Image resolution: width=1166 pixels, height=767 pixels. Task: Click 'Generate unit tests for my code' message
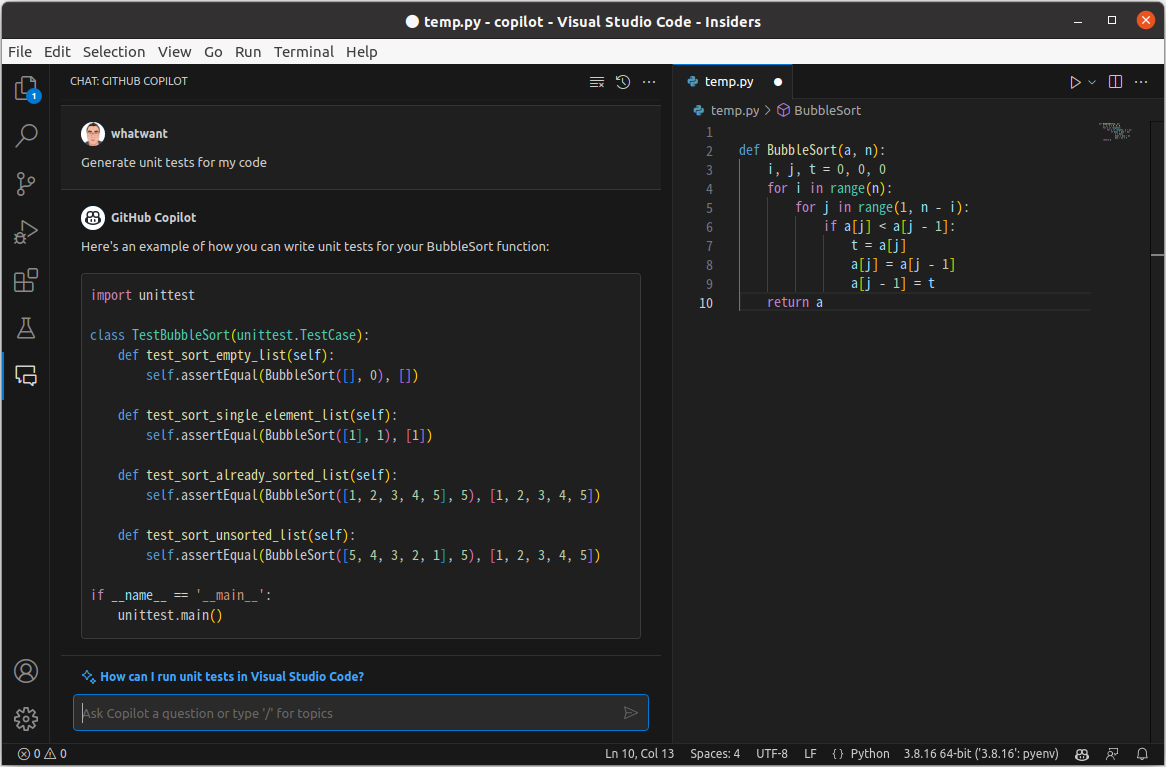coord(174,162)
